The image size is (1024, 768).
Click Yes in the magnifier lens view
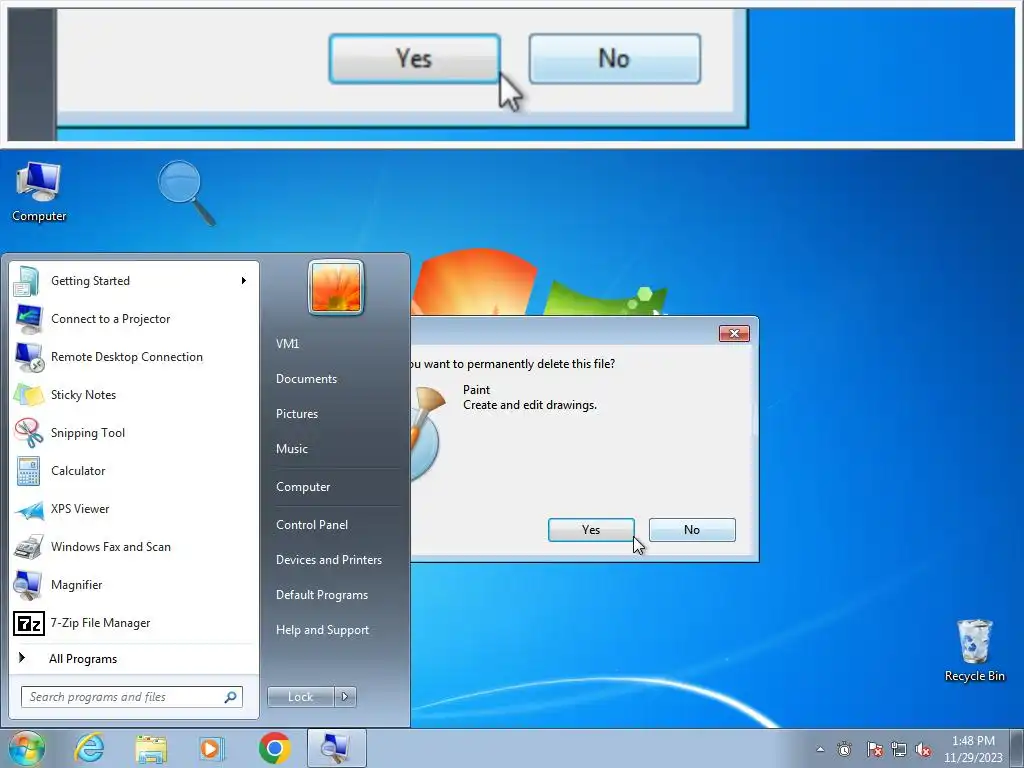click(x=415, y=59)
